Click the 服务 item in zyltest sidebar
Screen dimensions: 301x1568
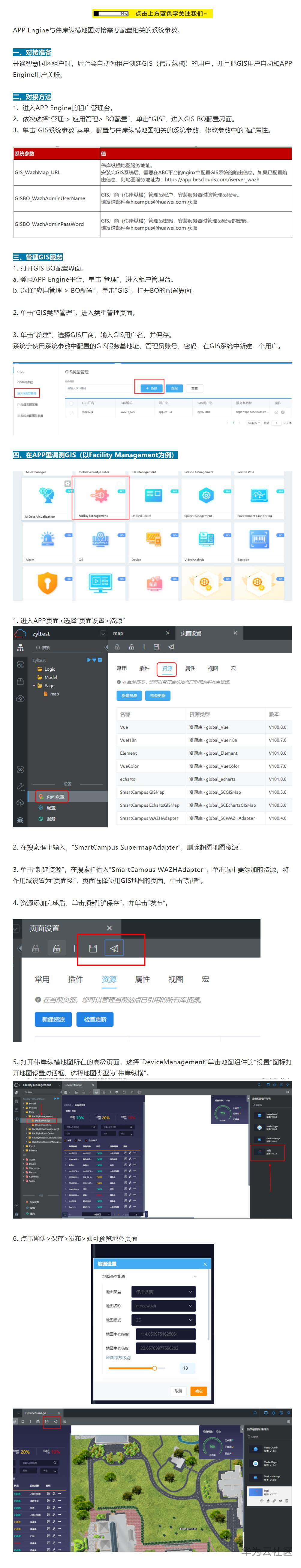tap(47, 819)
